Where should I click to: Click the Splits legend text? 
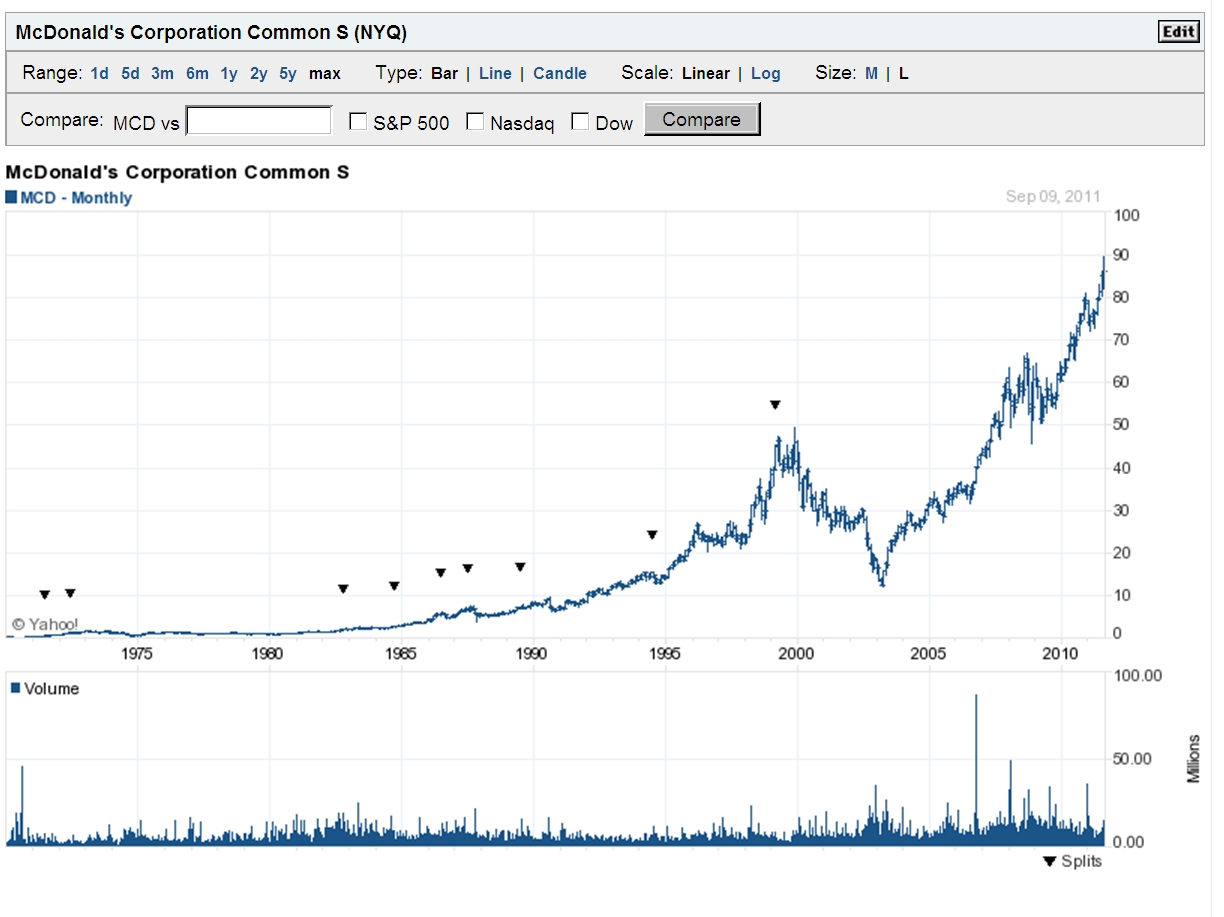coord(1081,862)
